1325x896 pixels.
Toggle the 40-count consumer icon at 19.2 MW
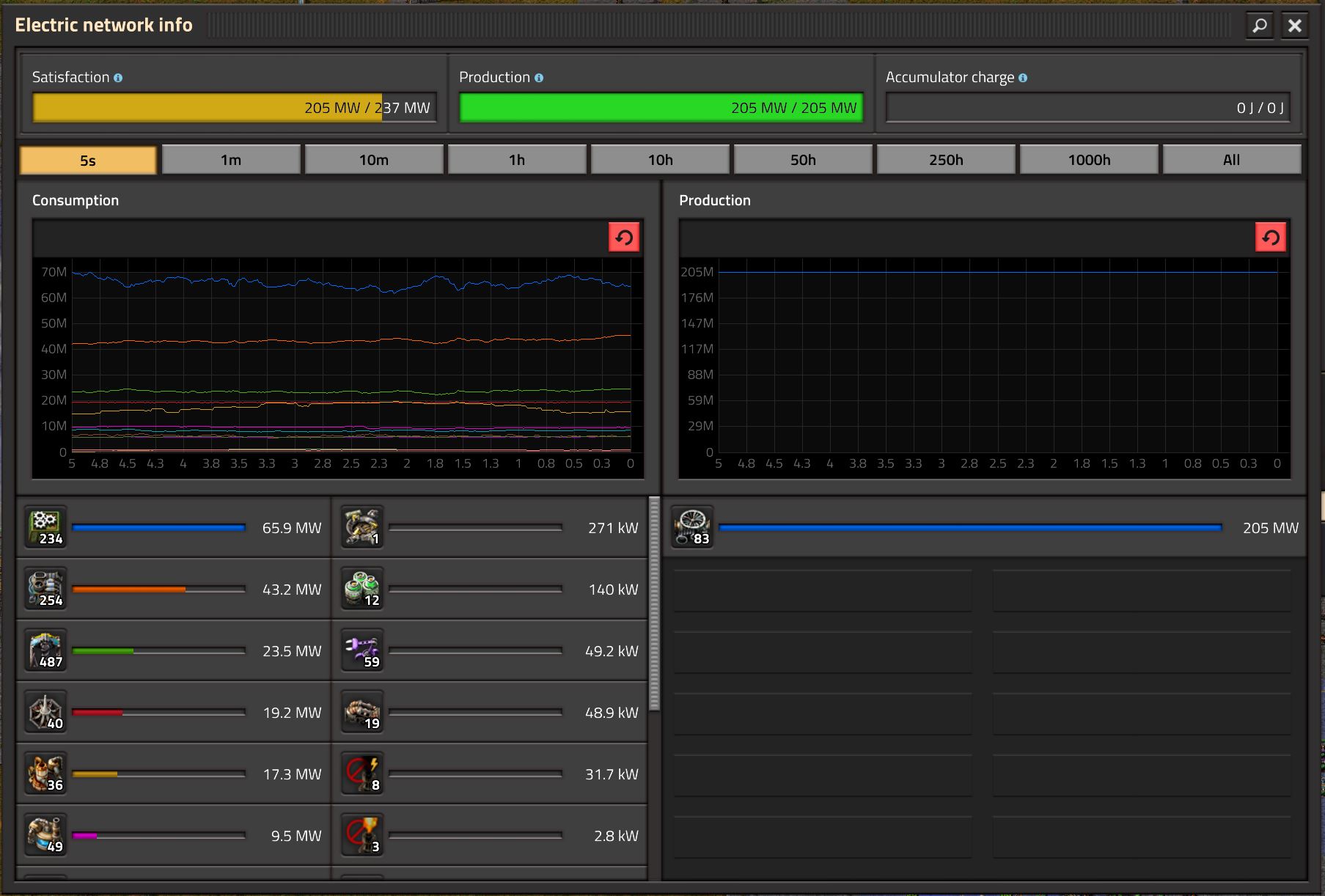click(45, 711)
